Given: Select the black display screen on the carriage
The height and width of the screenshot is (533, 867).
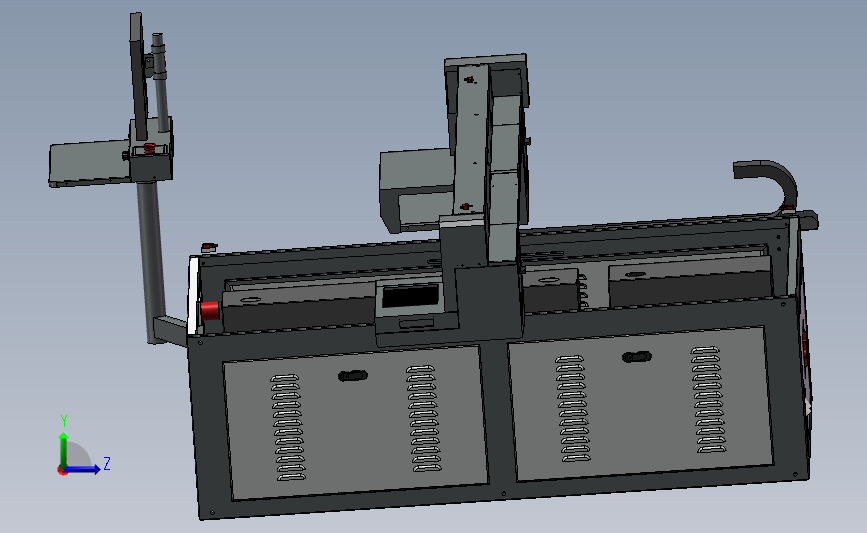Looking at the screenshot, I should pos(410,297).
